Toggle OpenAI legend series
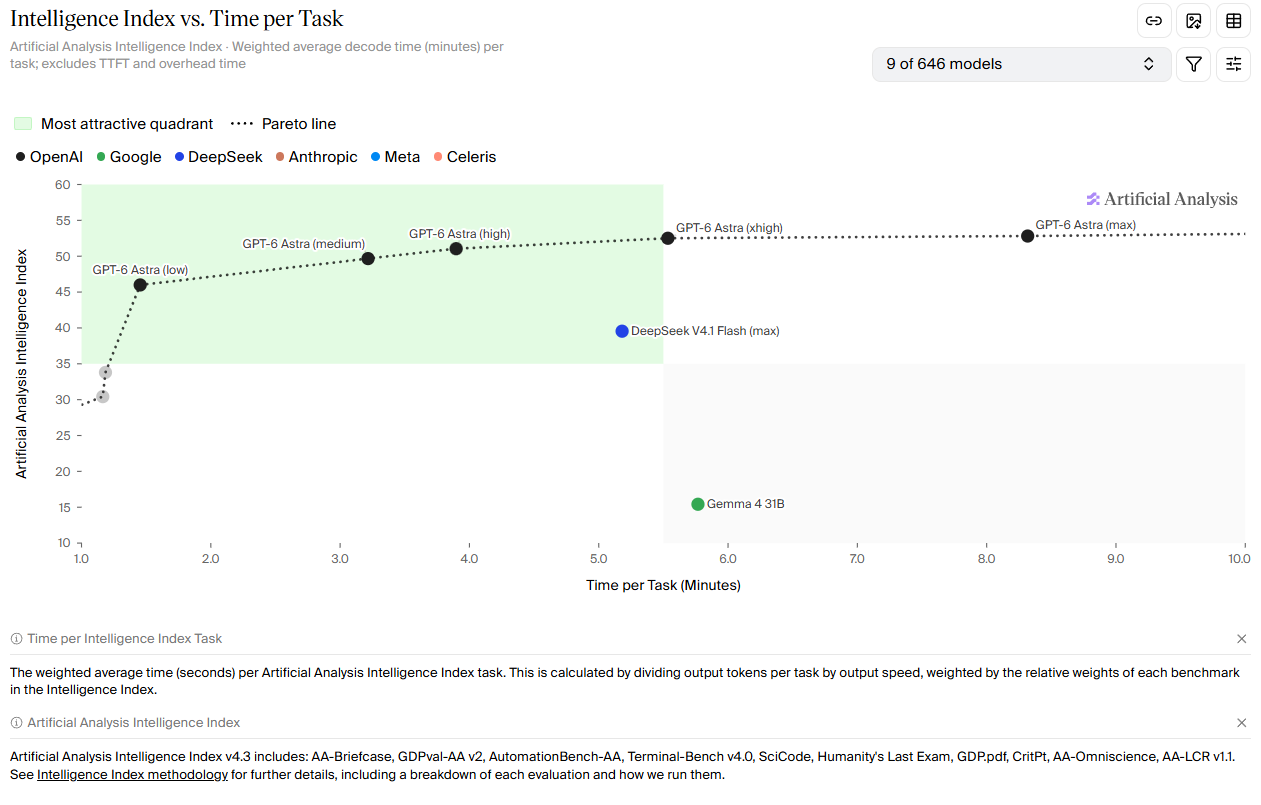Viewport: 1261px width, 805px height. click(48, 157)
